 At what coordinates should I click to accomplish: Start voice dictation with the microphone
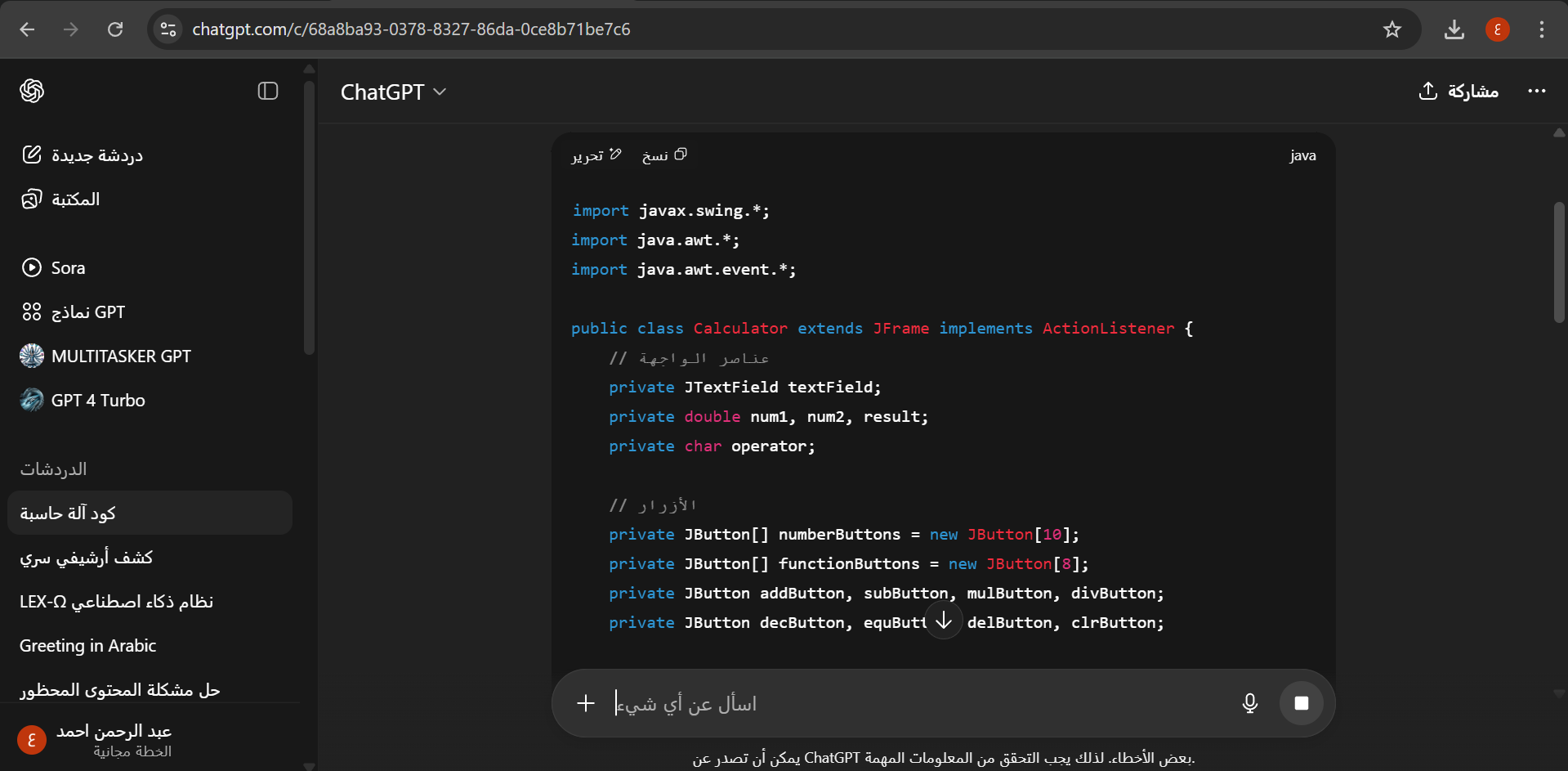pyautogui.click(x=1250, y=703)
